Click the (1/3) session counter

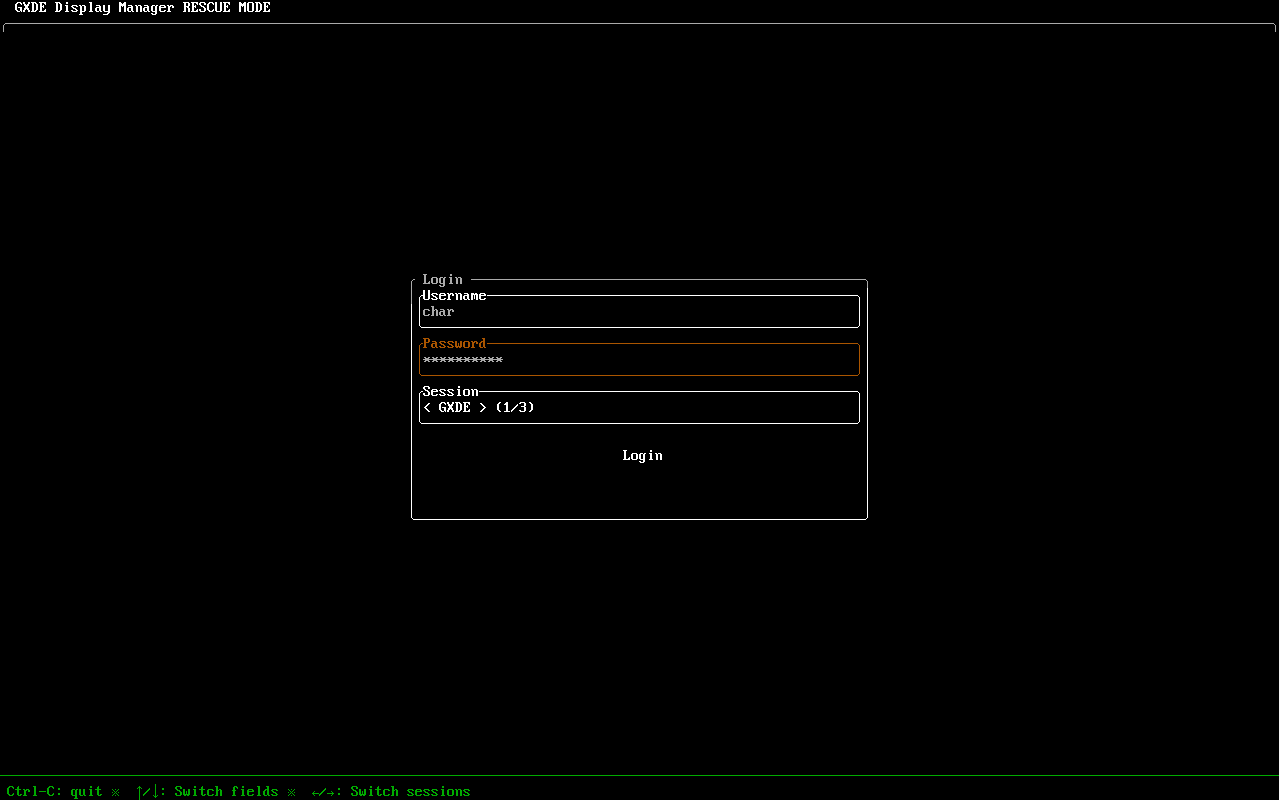(515, 407)
